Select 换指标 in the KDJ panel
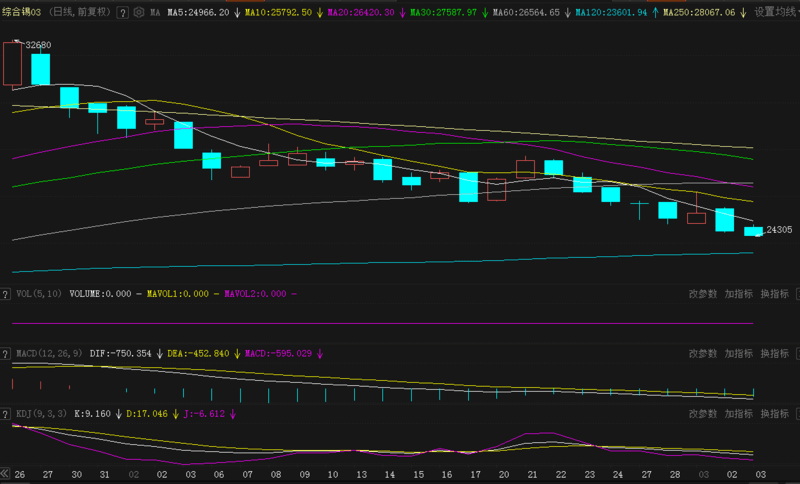This screenshot has width=800, height=484. coord(774,412)
